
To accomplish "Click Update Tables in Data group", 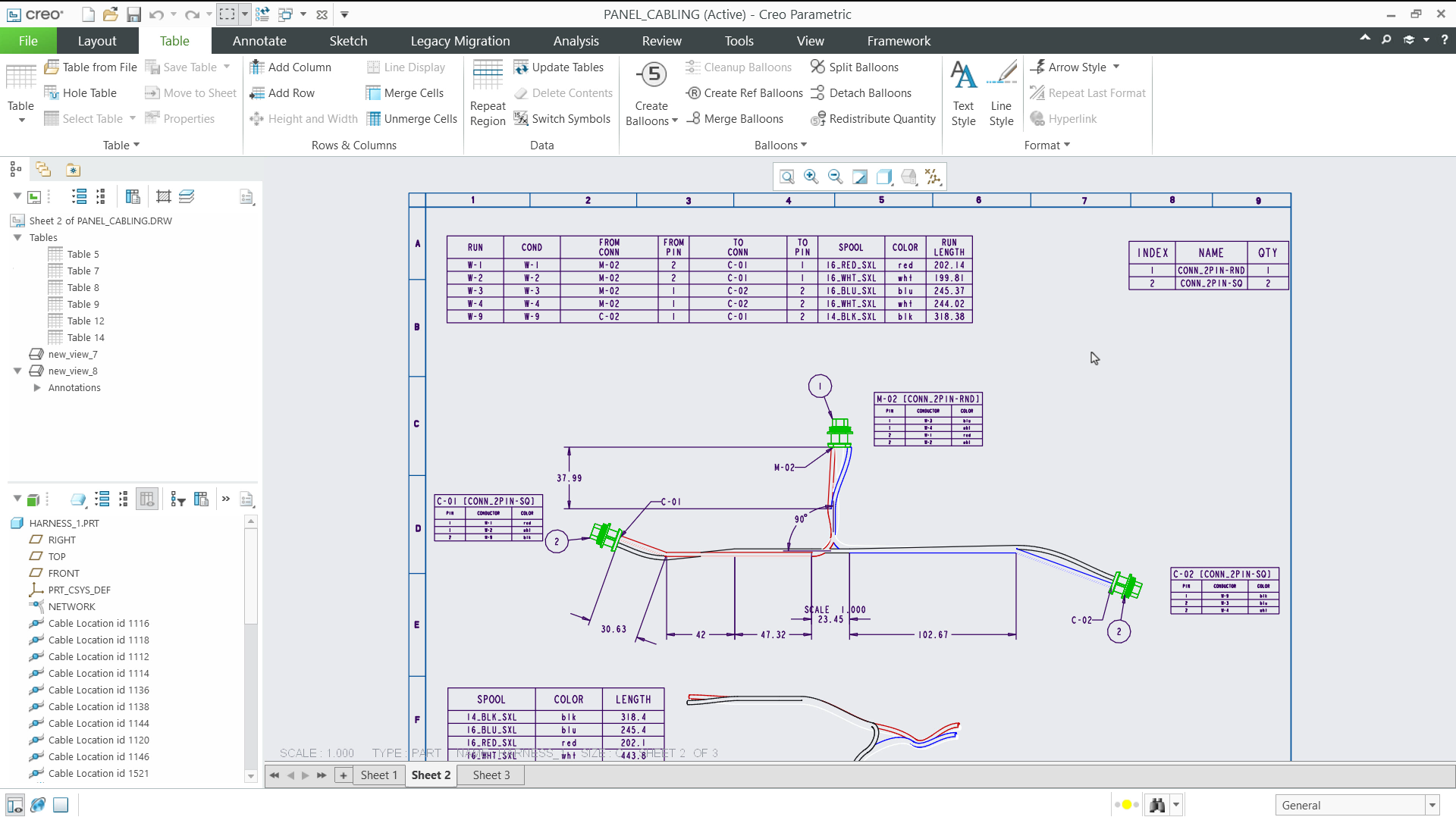I will click(x=559, y=67).
